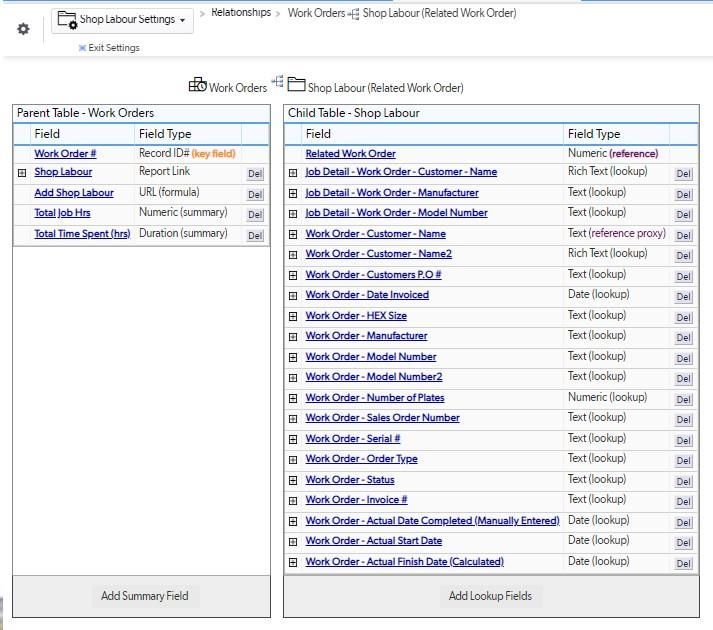Click Shop Labour (Related Work Order) breadcrumb
Image resolution: width=713 pixels, height=630 pixels.
[439, 13]
